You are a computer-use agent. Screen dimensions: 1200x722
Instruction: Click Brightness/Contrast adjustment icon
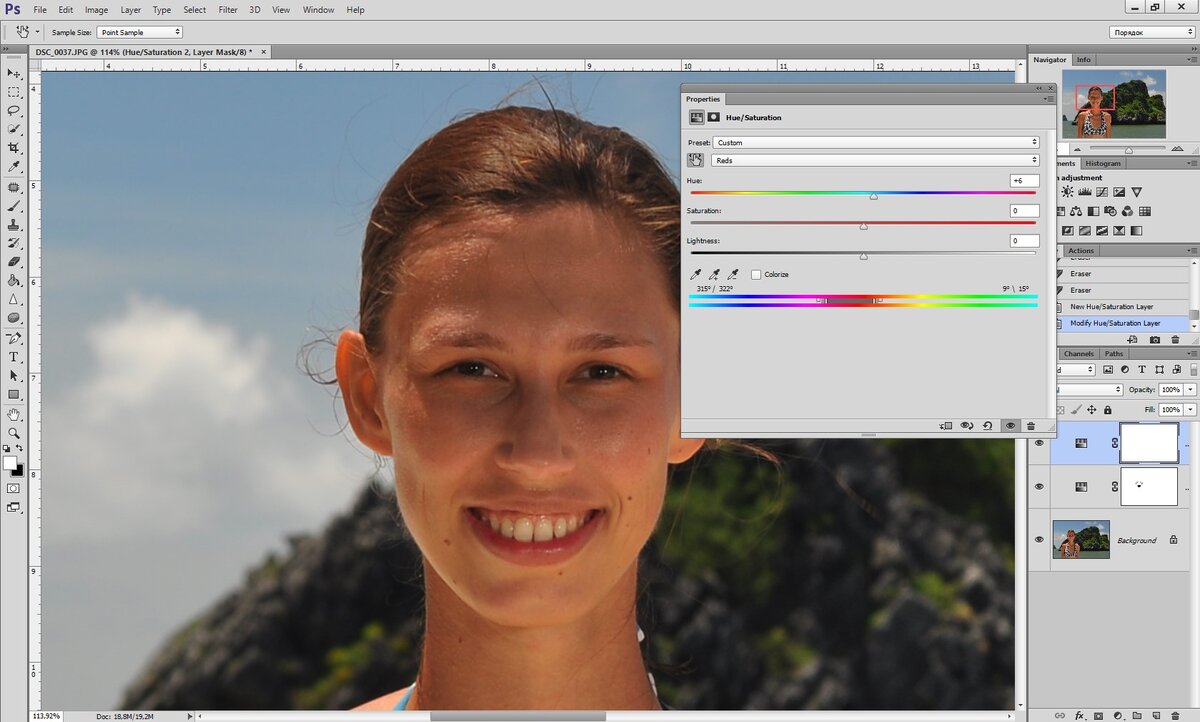tap(1068, 192)
